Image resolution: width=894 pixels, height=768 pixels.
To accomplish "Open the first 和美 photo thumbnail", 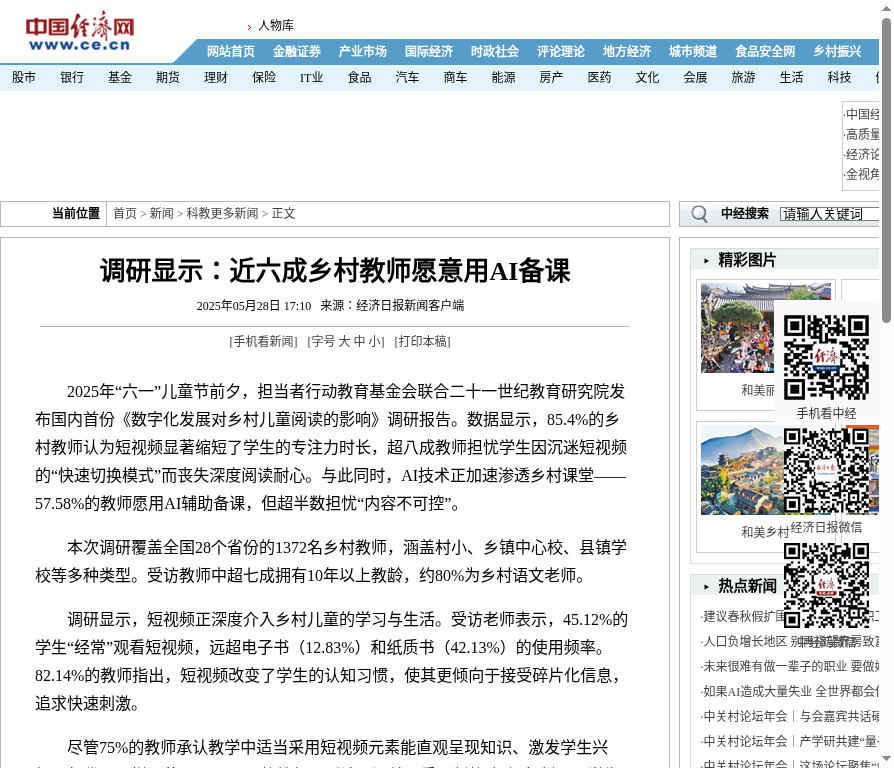I will (766, 328).
